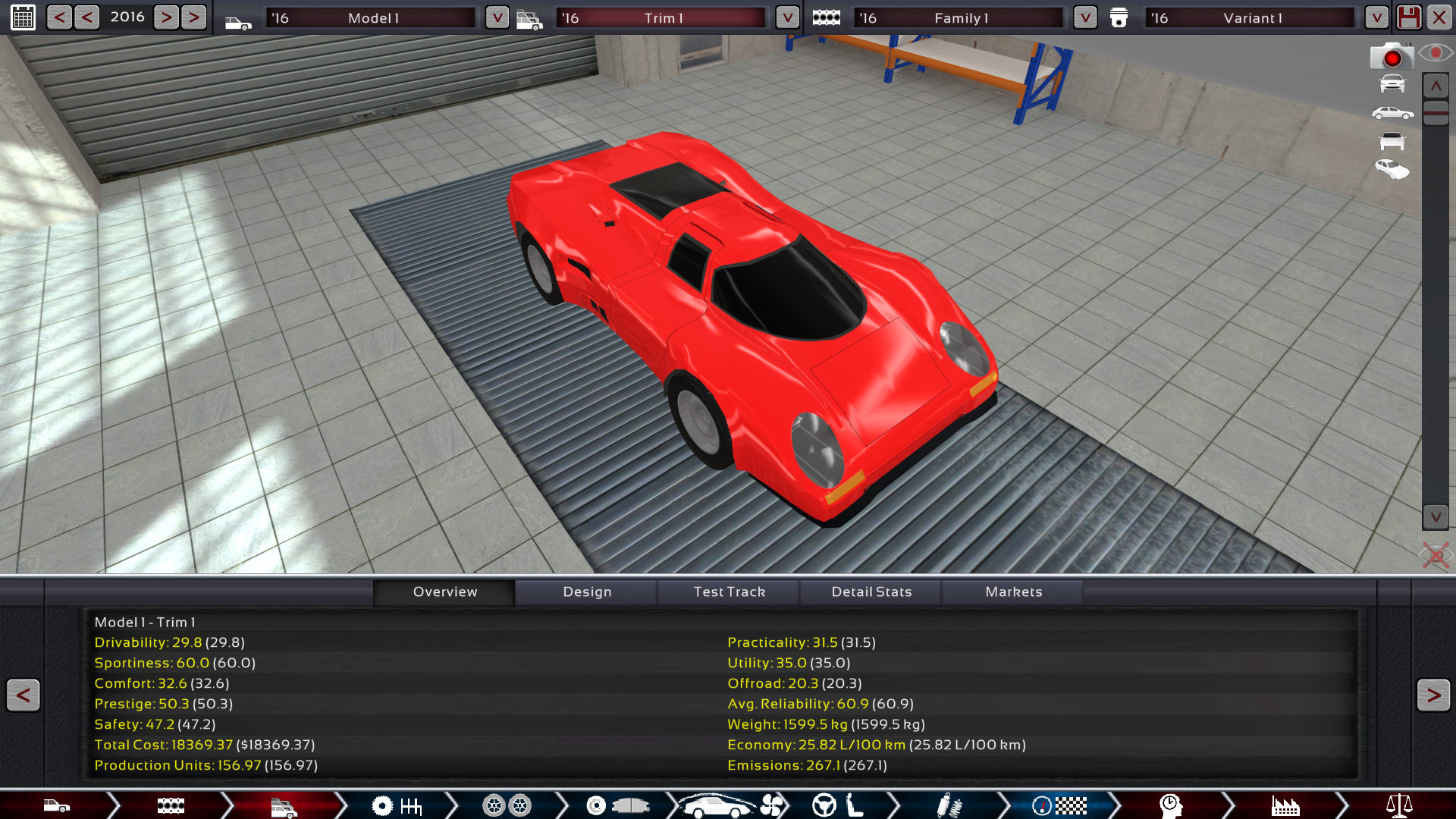Viewport: 1456px width, 819px height.
Task: Switch to side view of car
Action: pyautogui.click(x=1392, y=113)
